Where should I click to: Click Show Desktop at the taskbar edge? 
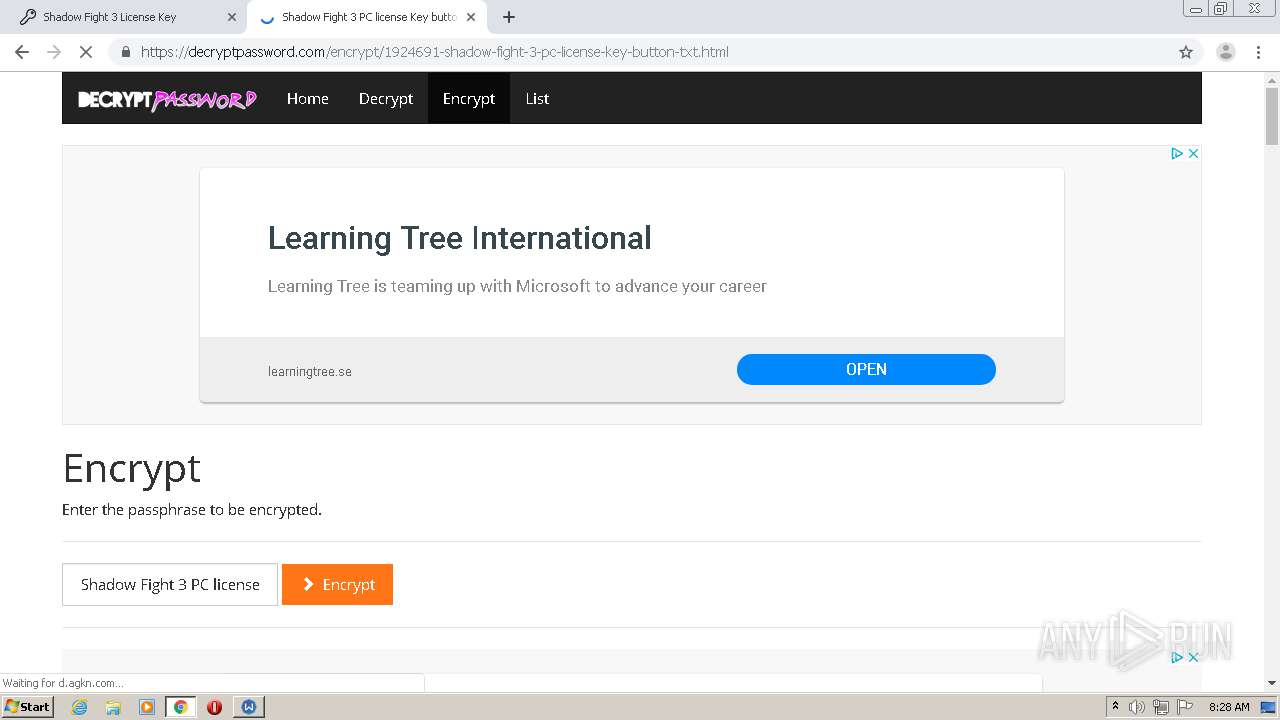pos(1268,707)
